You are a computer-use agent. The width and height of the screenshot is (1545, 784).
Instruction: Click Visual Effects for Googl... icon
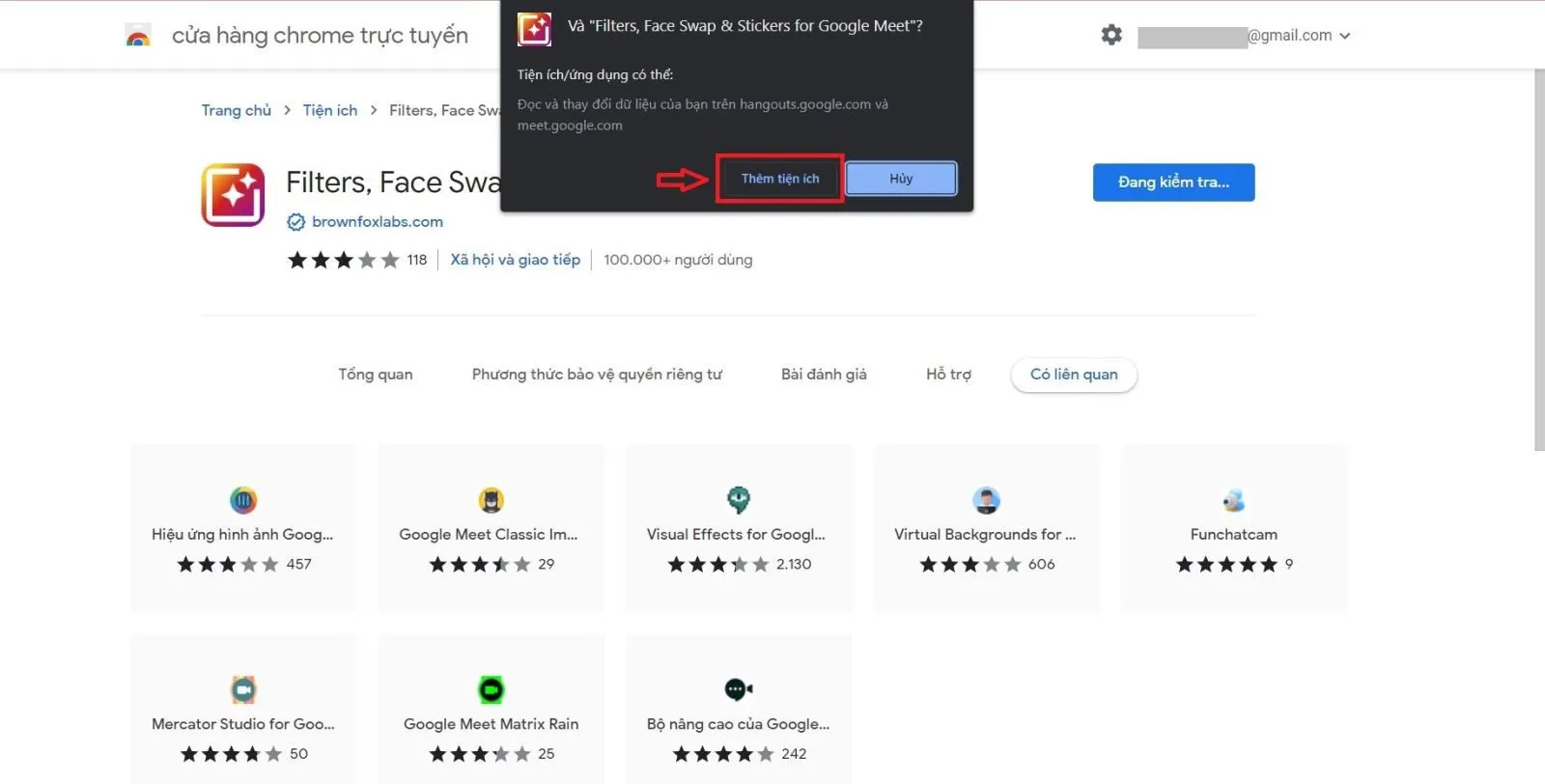[739, 500]
